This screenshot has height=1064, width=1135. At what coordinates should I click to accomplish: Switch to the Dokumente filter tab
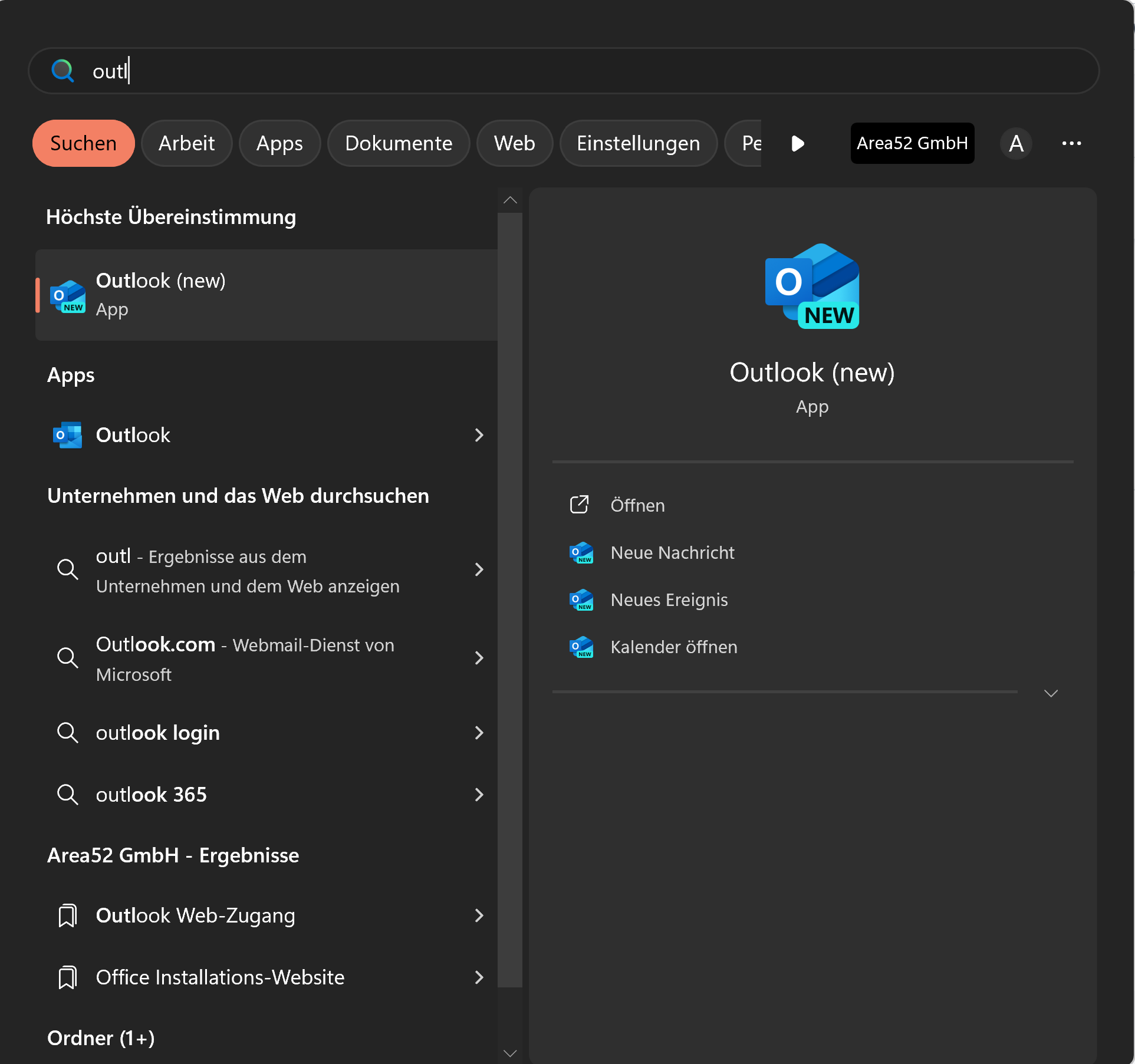[x=399, y=143]
